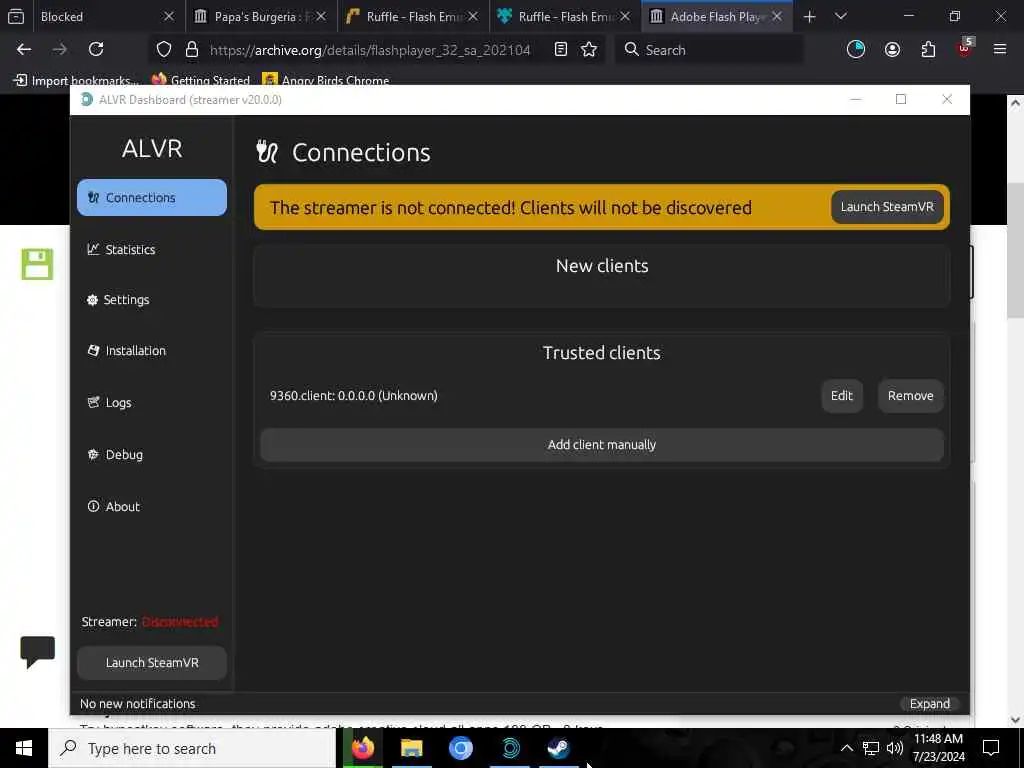1024x768 pixels.
Task: Click the green floppy disk icon on webpage
Action: [x=37, y=264]
